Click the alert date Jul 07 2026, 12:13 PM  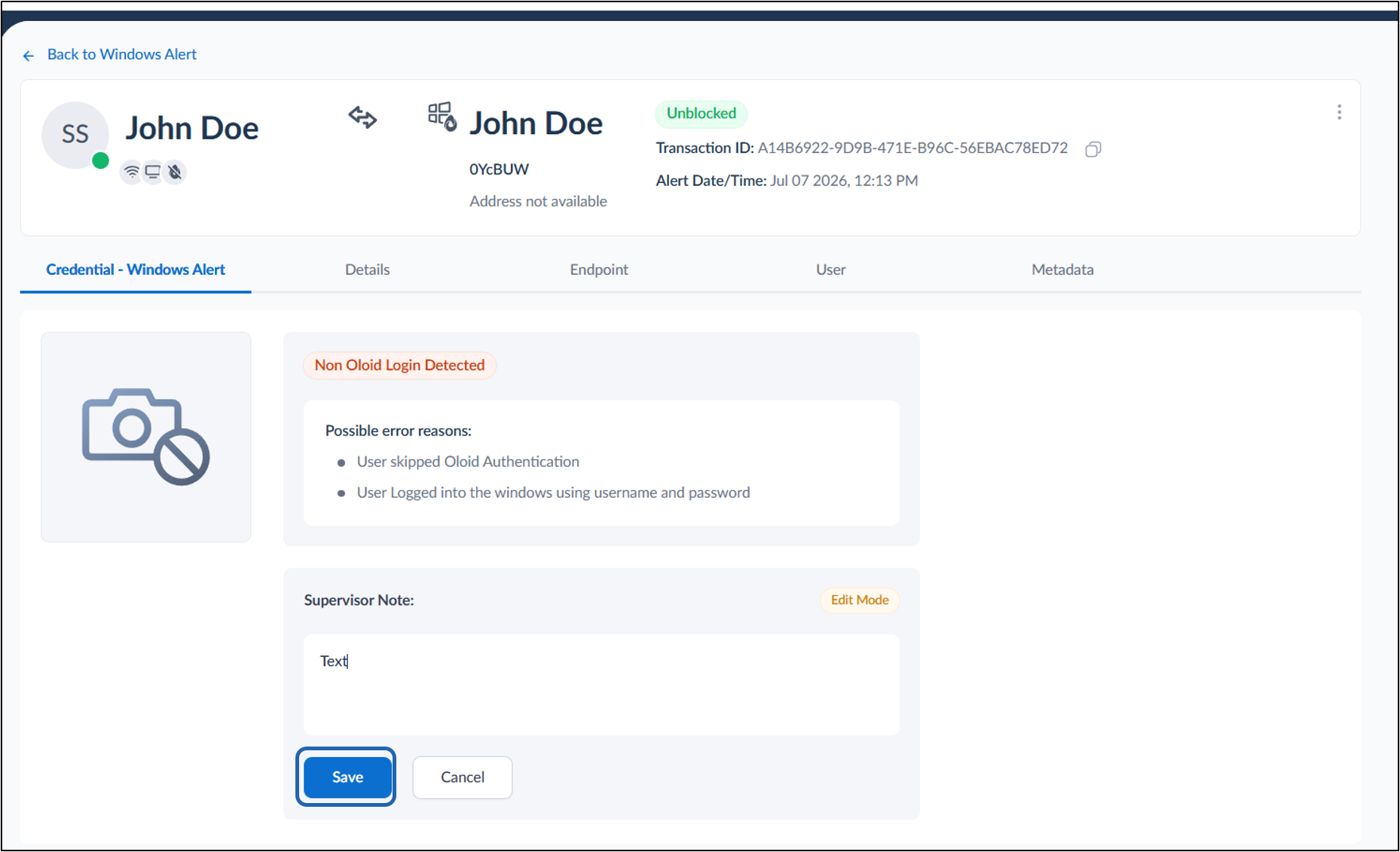coord(844,181)
